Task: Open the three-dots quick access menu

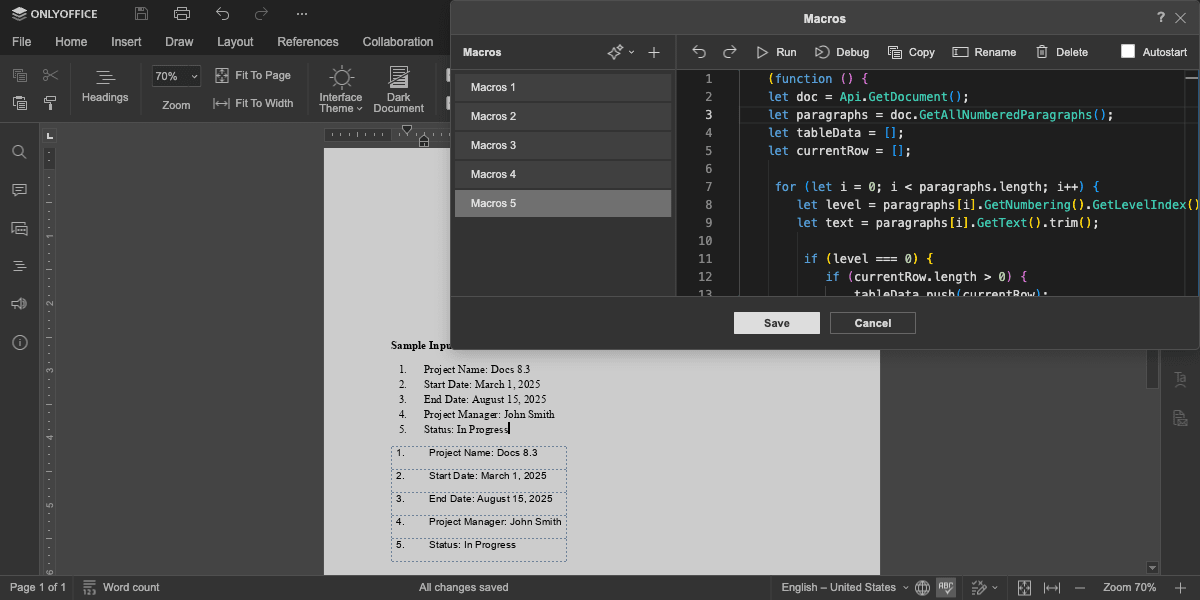Action: [302, 14]
